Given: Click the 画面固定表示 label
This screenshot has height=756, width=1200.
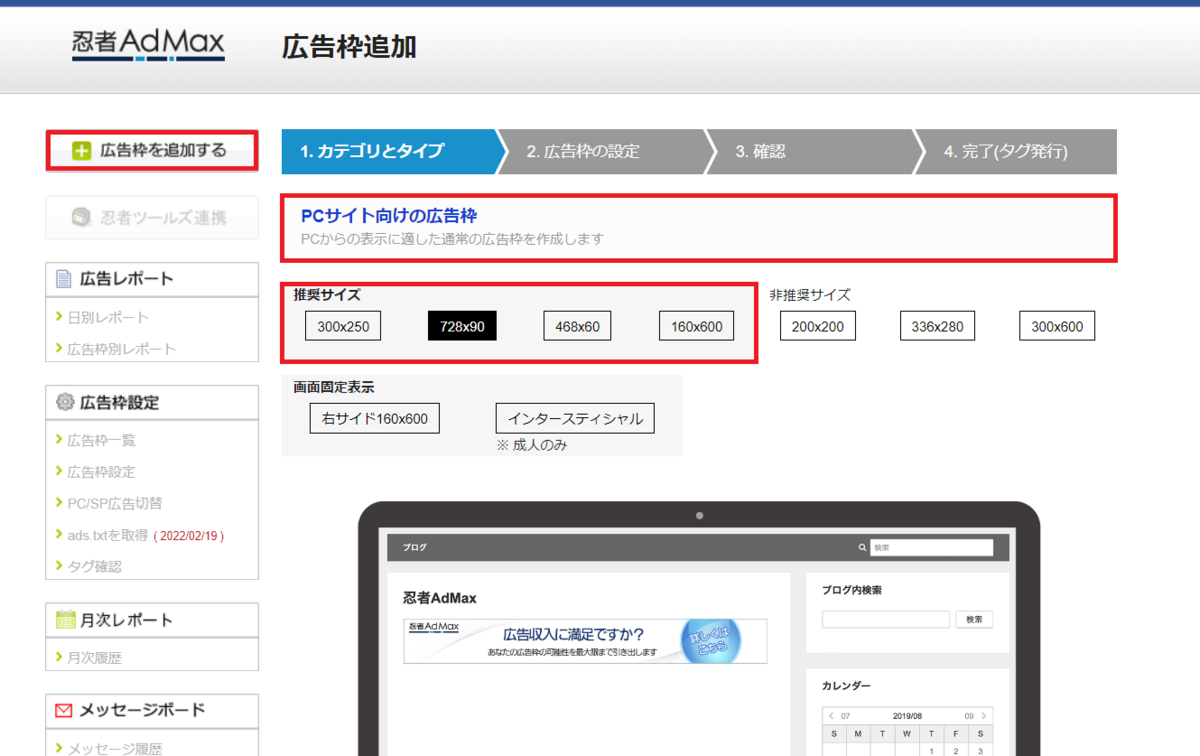Looking at the screenshot, I should pos(334,387).
